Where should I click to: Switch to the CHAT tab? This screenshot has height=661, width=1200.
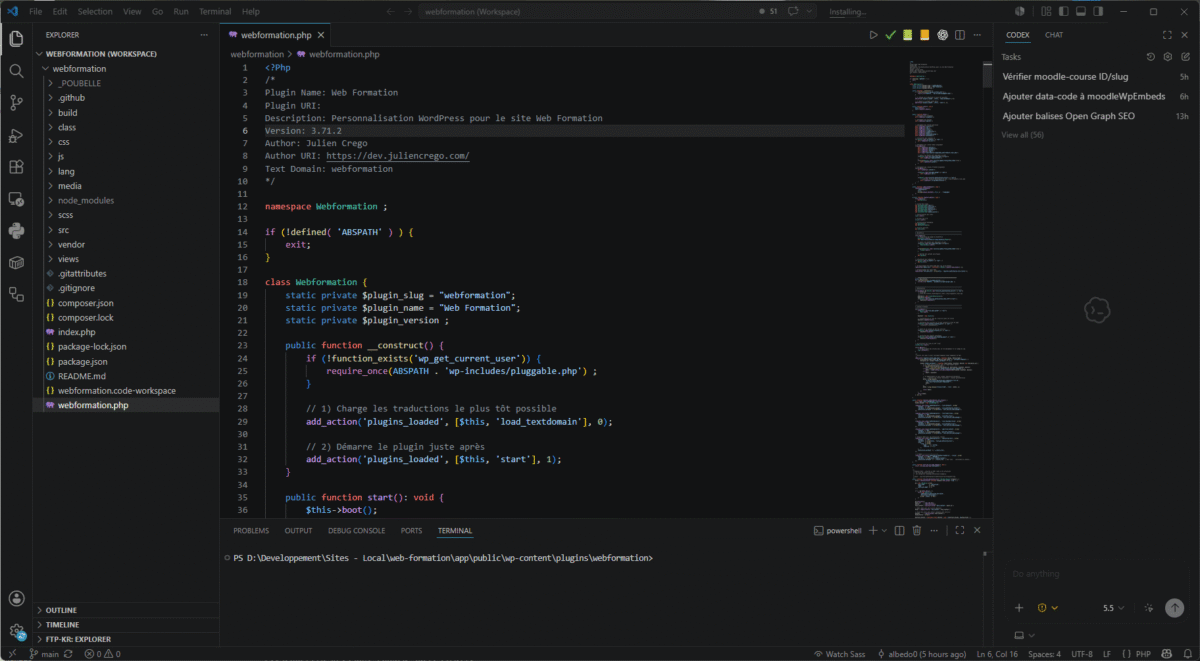[x=1054, y=35]
